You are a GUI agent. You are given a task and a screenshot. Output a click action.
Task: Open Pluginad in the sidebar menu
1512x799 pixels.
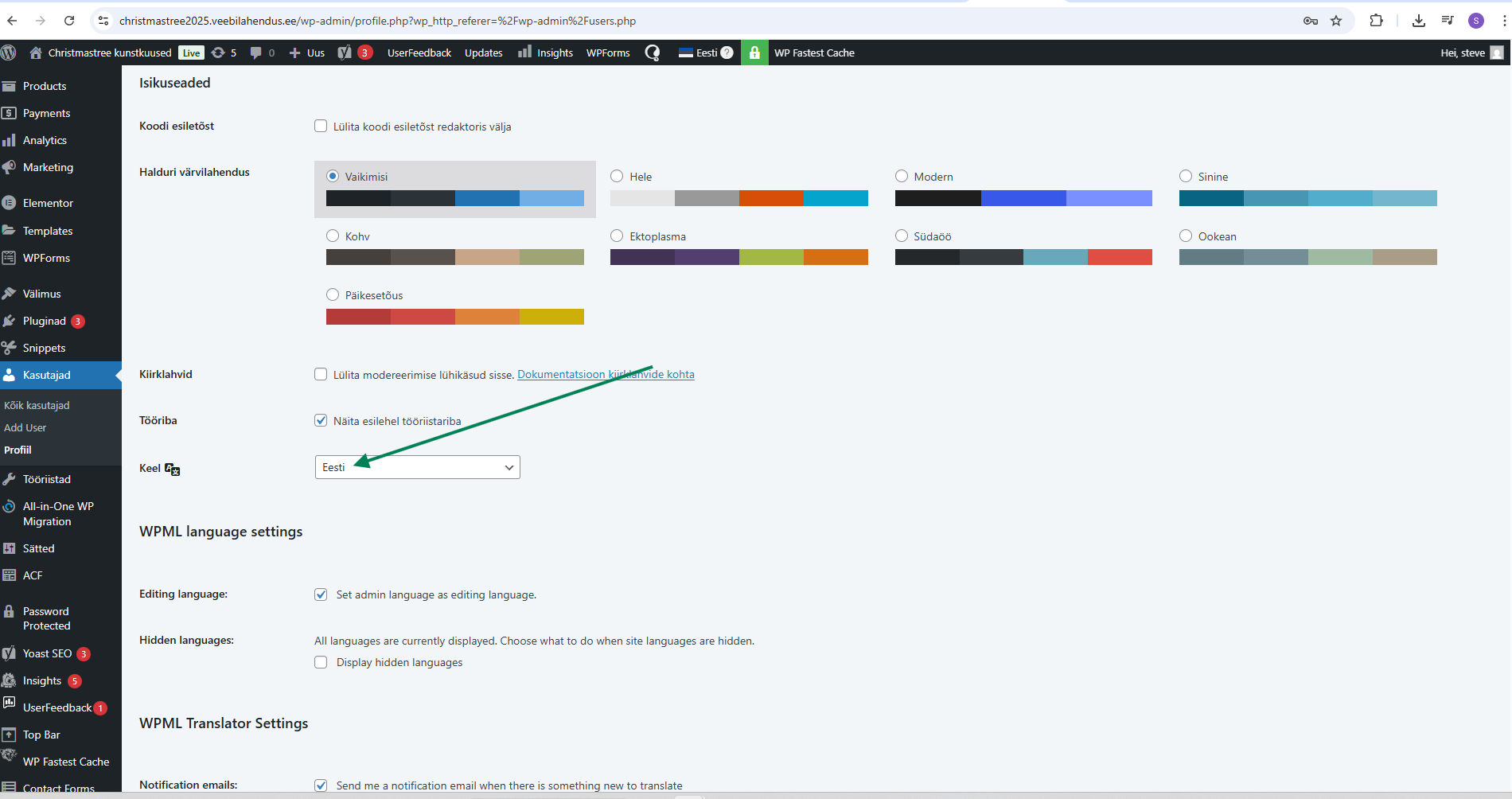click(45, 321)
